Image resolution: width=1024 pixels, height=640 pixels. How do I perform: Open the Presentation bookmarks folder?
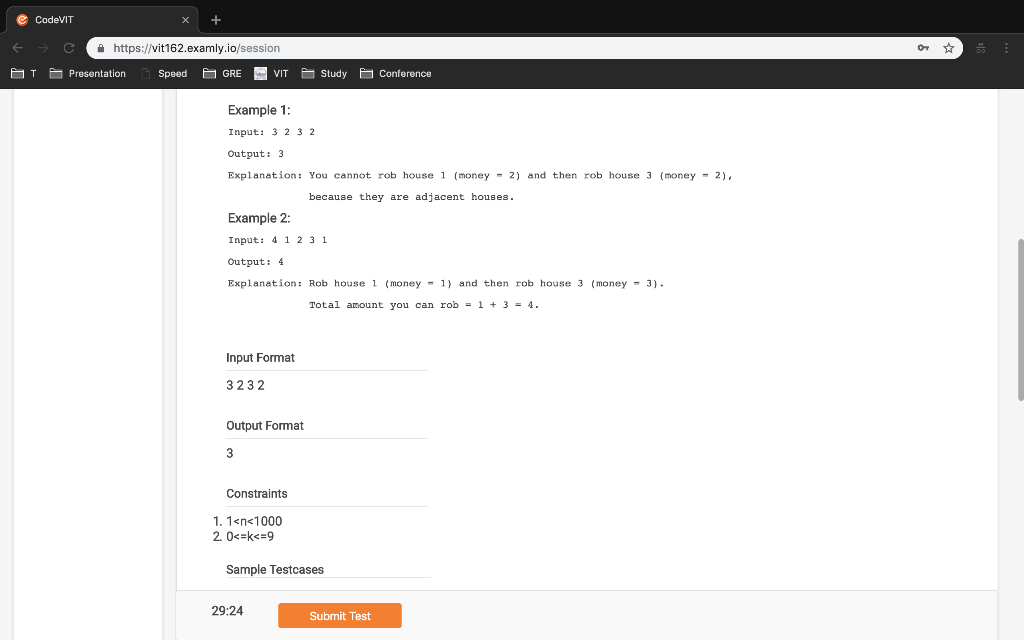click(88, 73)
